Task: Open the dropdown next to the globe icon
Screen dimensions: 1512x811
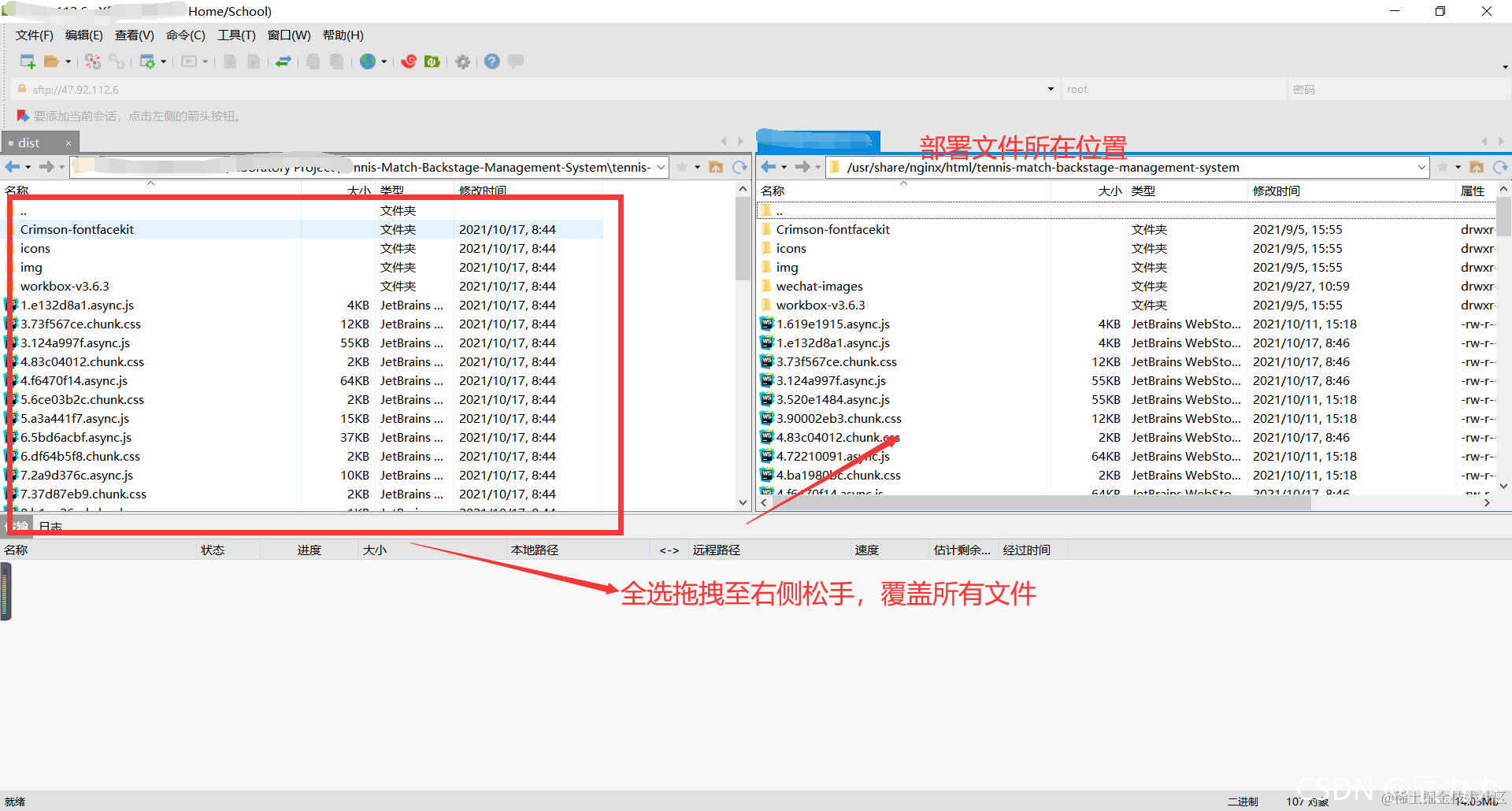Action: [x=384, y=61]
